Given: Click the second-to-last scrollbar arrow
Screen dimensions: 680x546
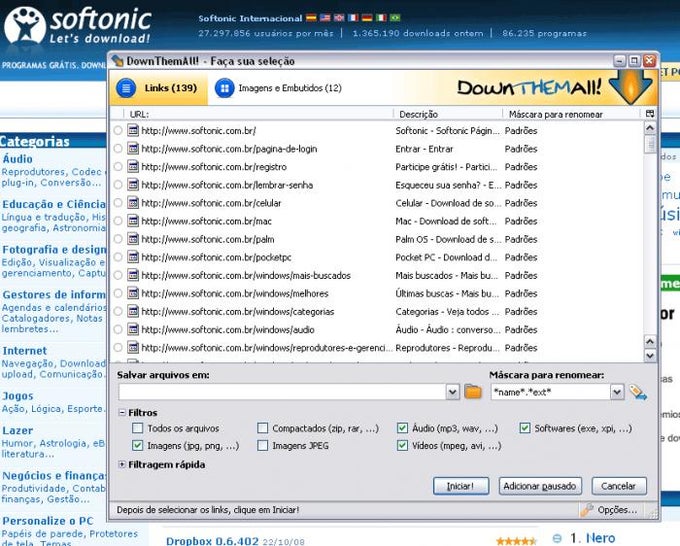Looking at the screenshot, I should tap(650, 342).
